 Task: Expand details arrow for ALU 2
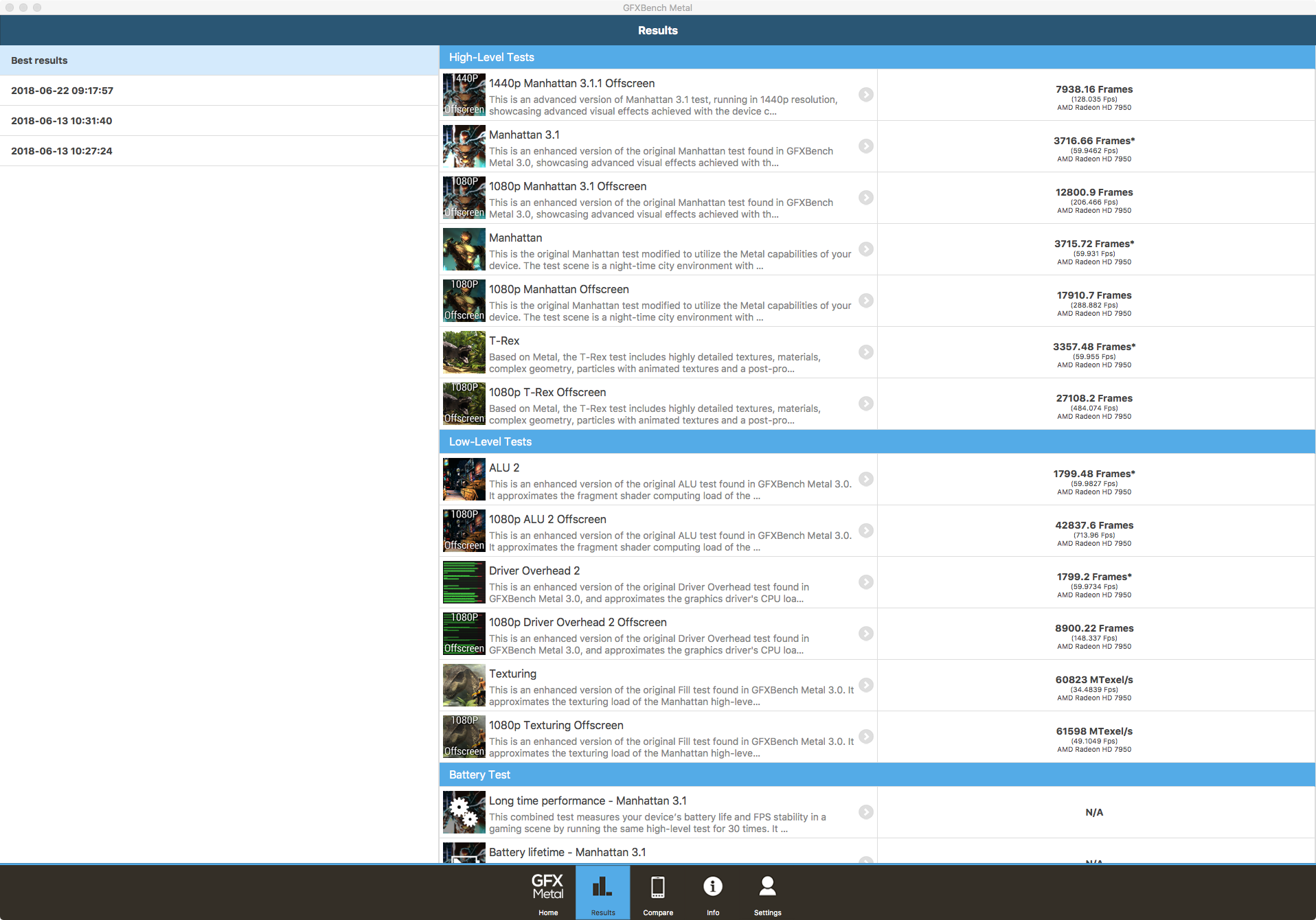pos(866,479)
